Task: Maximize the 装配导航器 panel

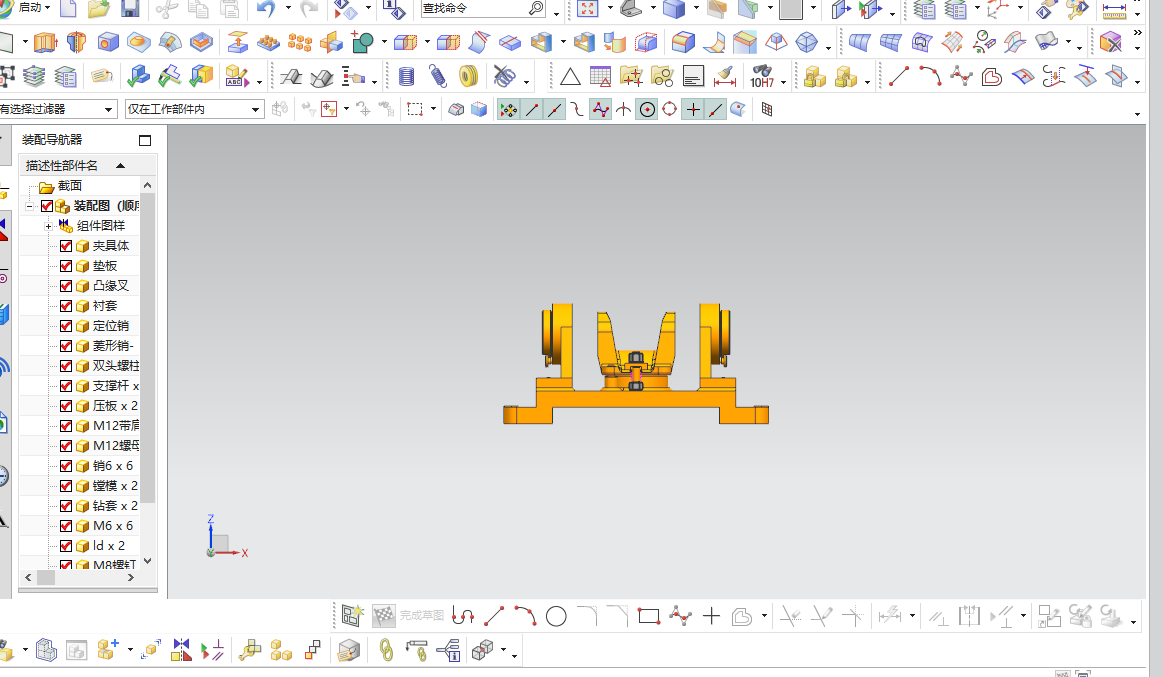Action: pos(145,140)
